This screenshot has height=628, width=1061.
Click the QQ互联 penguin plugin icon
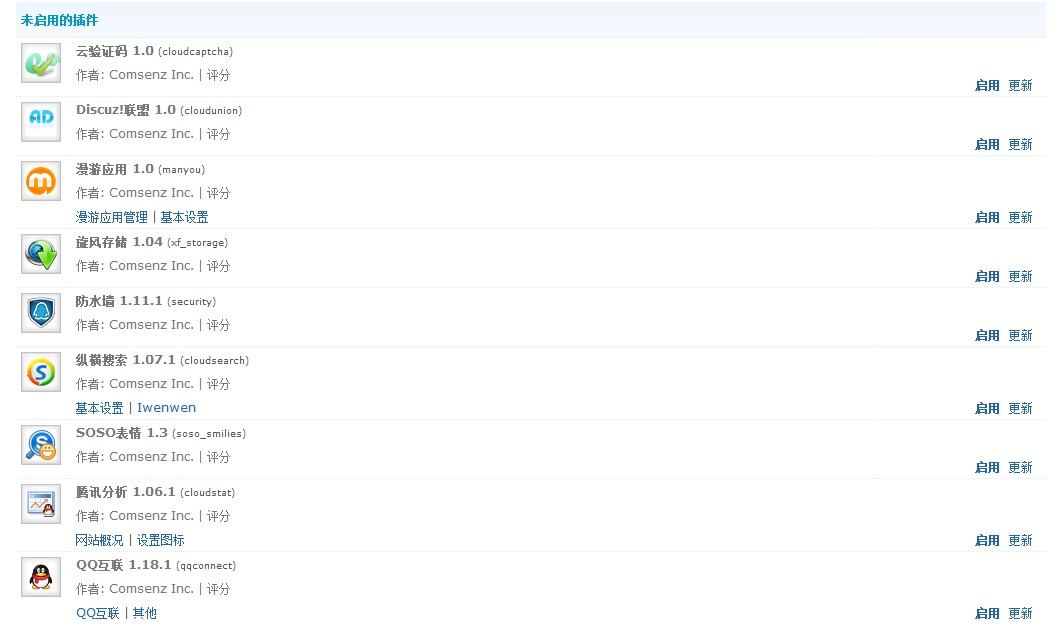(41, 577)
